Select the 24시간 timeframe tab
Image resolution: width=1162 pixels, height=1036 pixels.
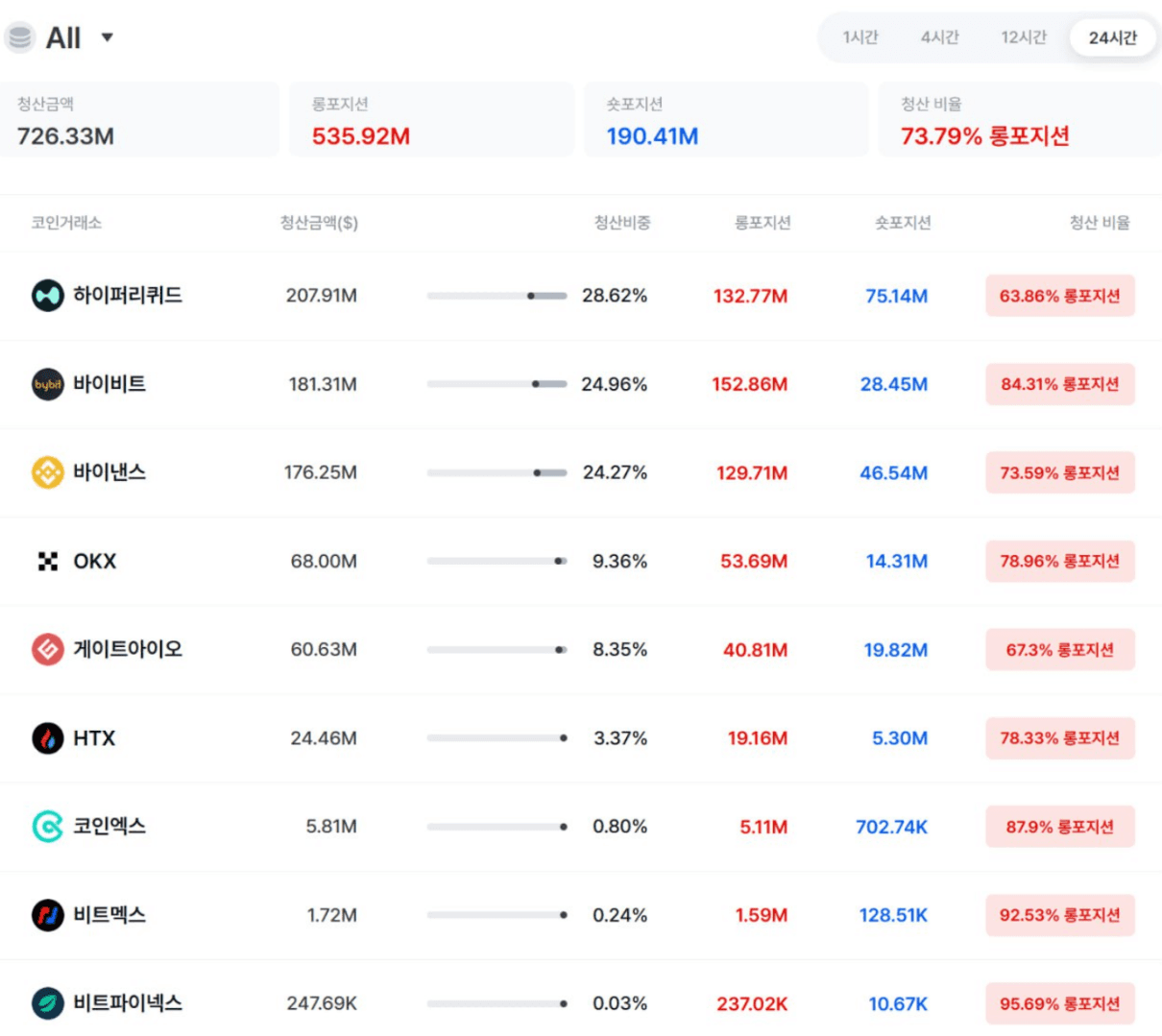tap(1112, 37)
